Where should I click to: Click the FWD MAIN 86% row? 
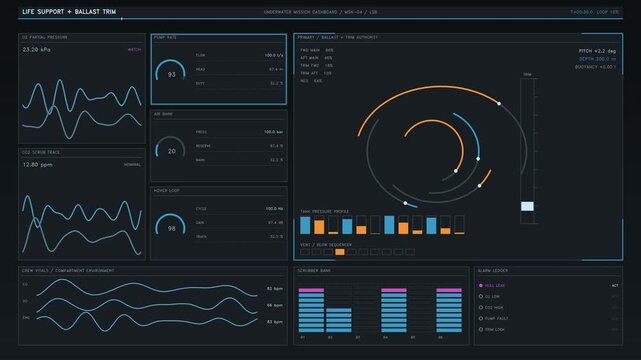[x=317, y=50]
